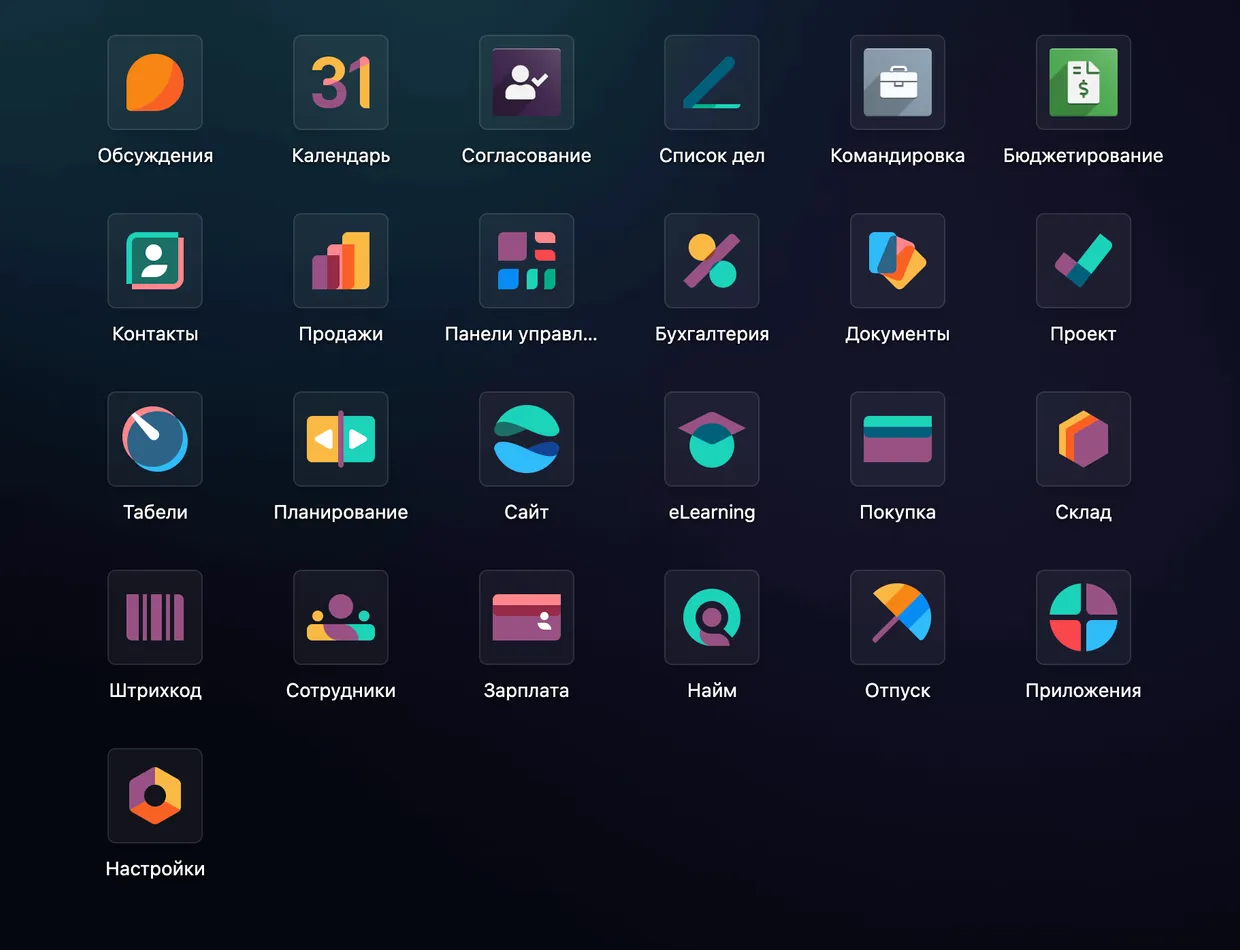Open the Штрихкод barcode icon
The width and height of the screenshot is (1240, 950).
click(x=155, y=617)
